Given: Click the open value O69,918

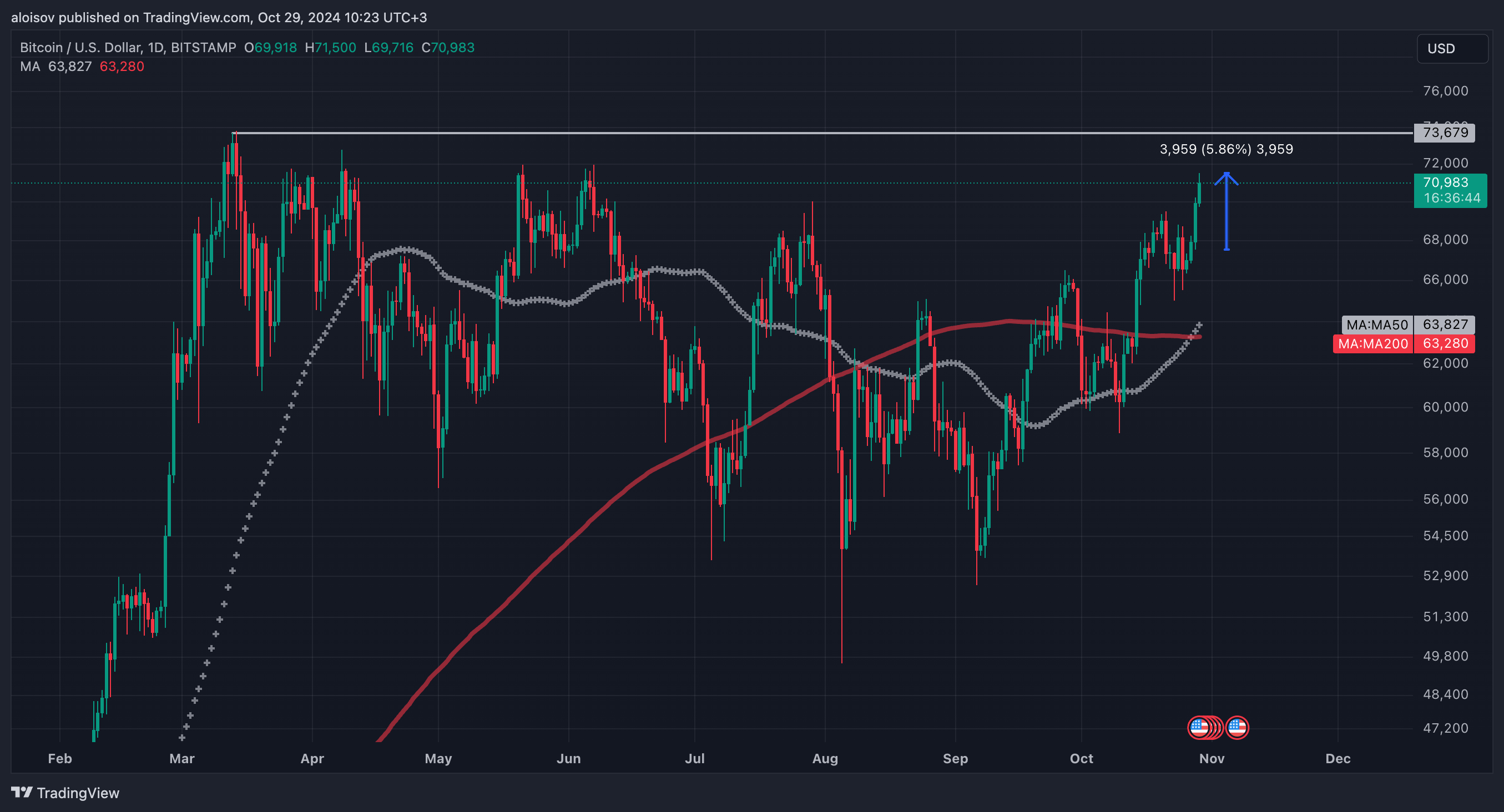Looking at the screenshot, I should (x=270, y=47).
